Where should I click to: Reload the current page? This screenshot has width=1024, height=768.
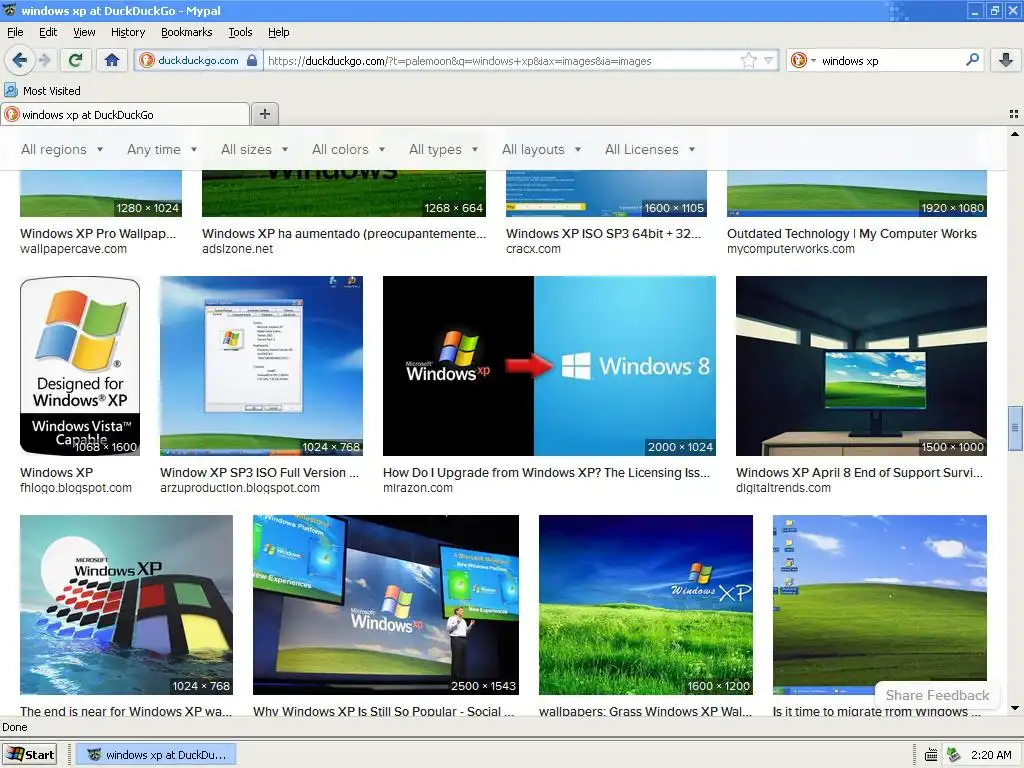click(x=75, y=61)
